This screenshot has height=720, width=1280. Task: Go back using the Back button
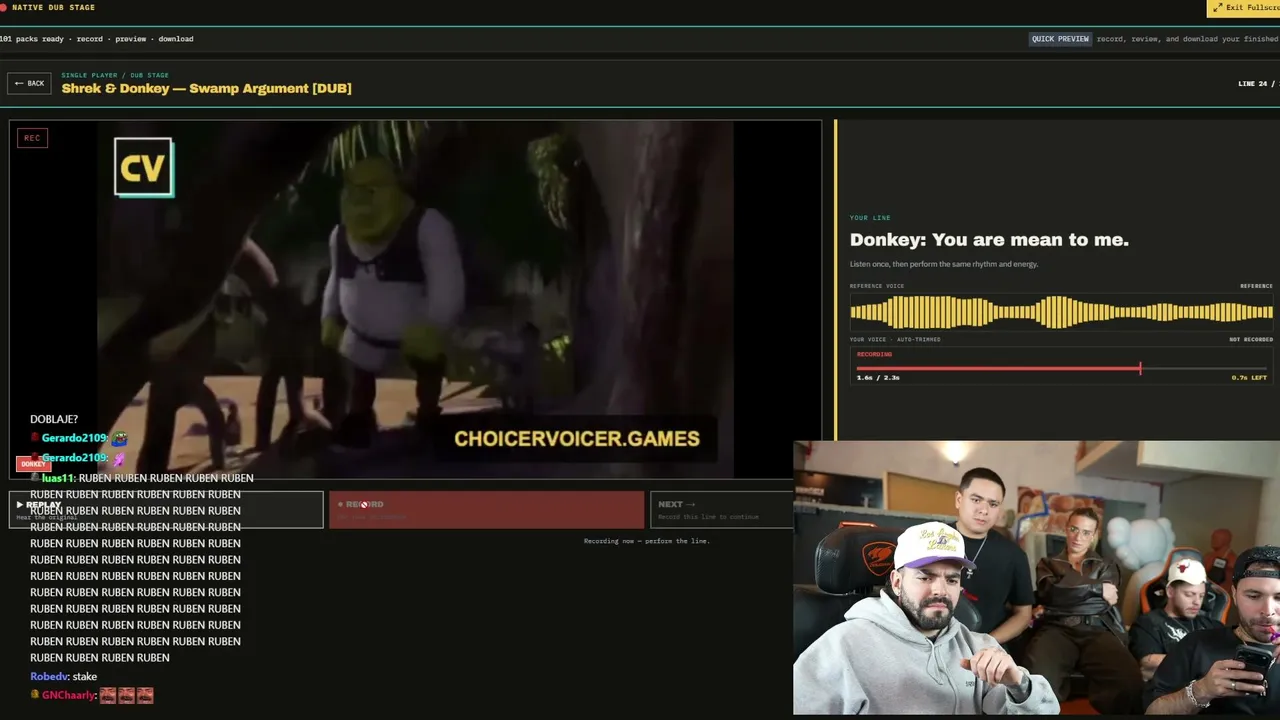pyautogui.click(x=29, y=84)
